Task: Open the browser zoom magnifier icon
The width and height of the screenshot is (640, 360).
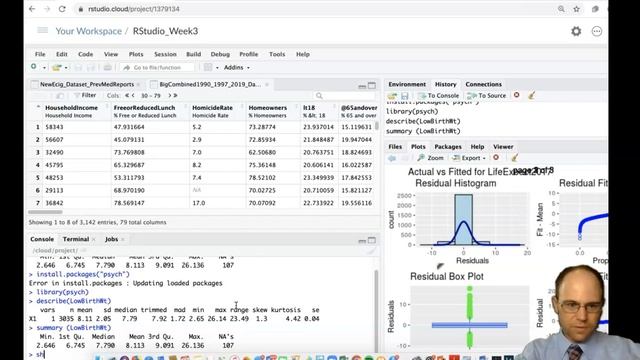Action: tap(561, 9)
